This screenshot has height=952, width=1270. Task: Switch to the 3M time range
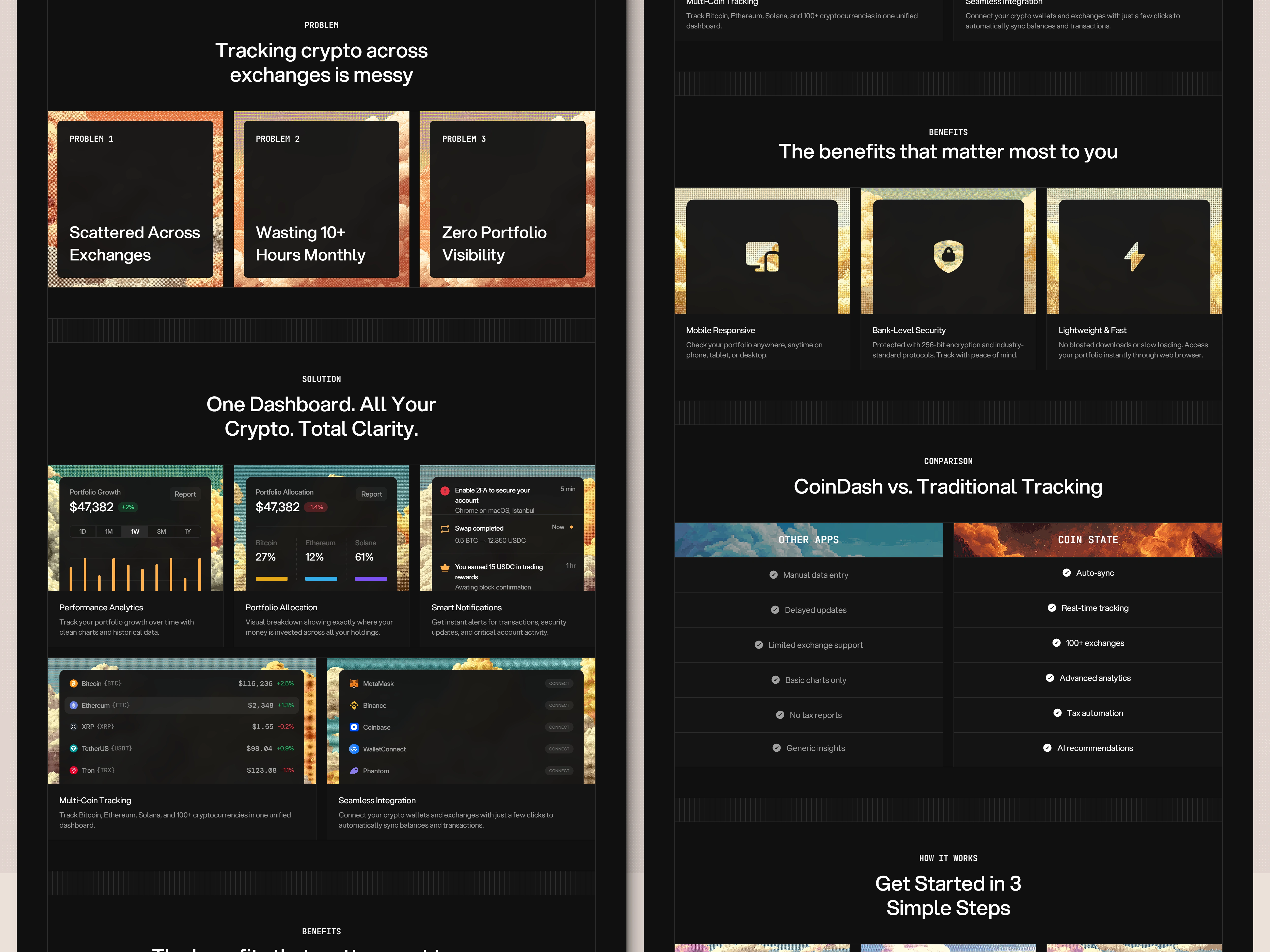(161, 531)
